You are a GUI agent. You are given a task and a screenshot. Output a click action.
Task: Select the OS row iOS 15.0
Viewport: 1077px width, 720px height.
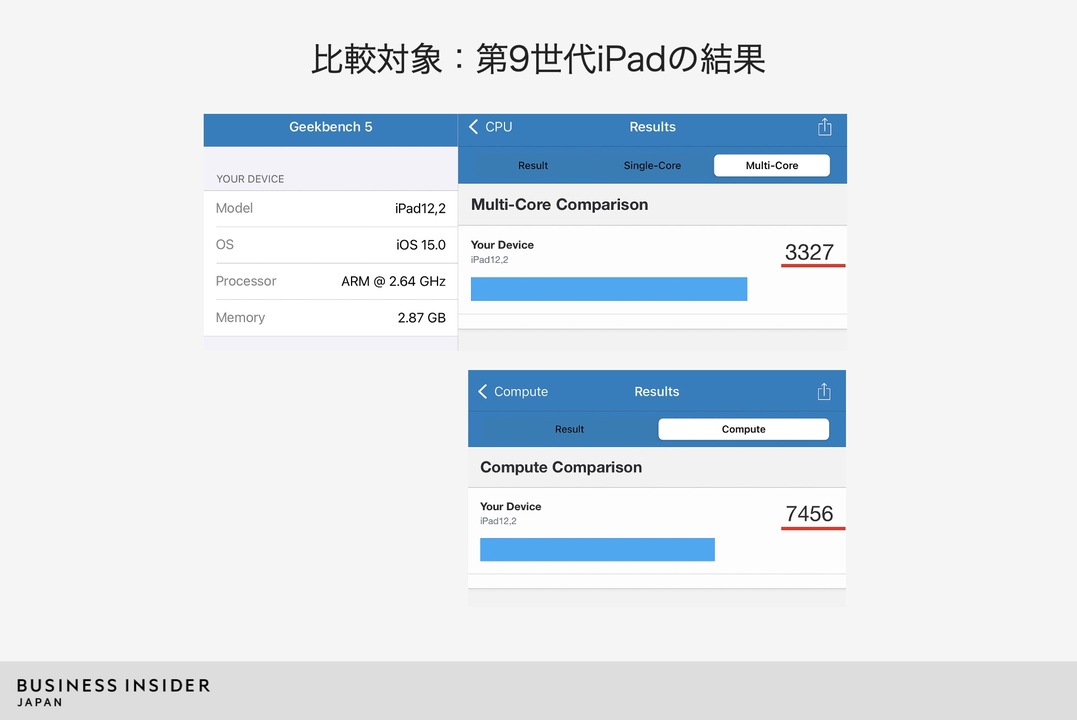(x=330, y=245)
